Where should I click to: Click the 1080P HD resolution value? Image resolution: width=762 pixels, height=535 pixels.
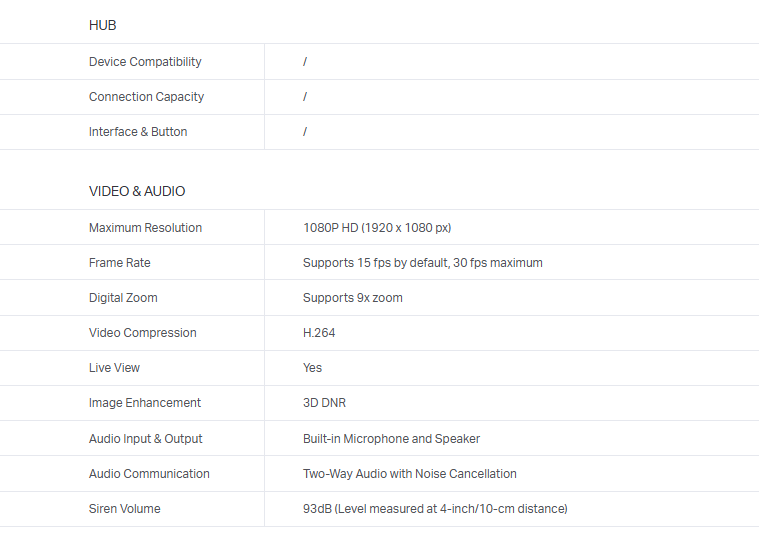377,228
